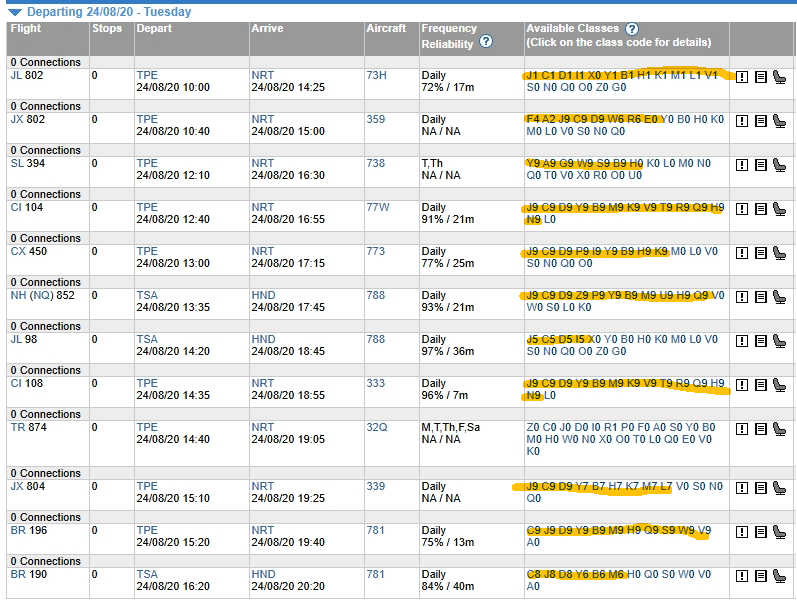Open seat map icon for BR 190
797x602 pixels.
pos(779,576)
